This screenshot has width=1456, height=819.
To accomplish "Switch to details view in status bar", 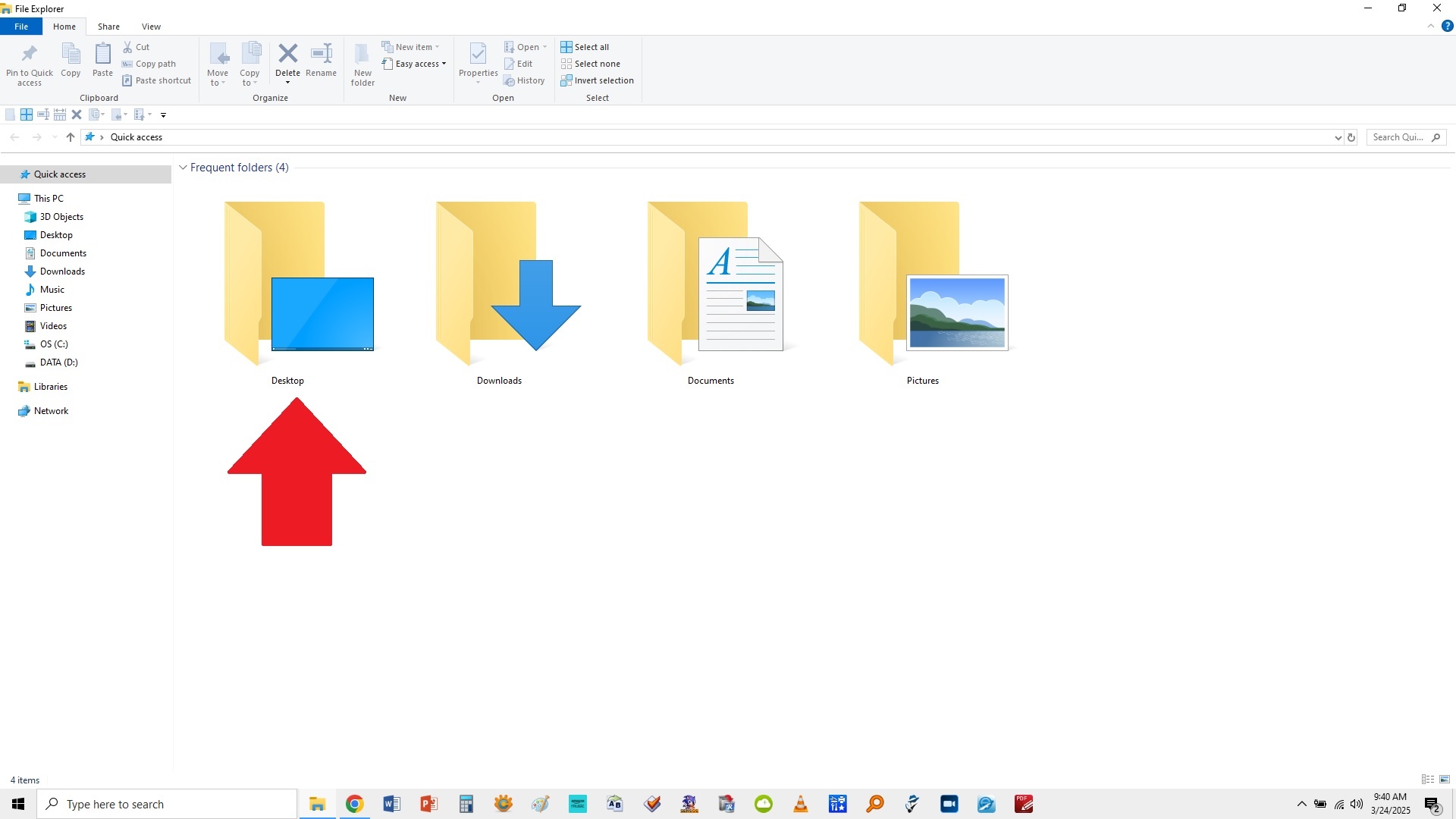I will tap(1428, 780).
